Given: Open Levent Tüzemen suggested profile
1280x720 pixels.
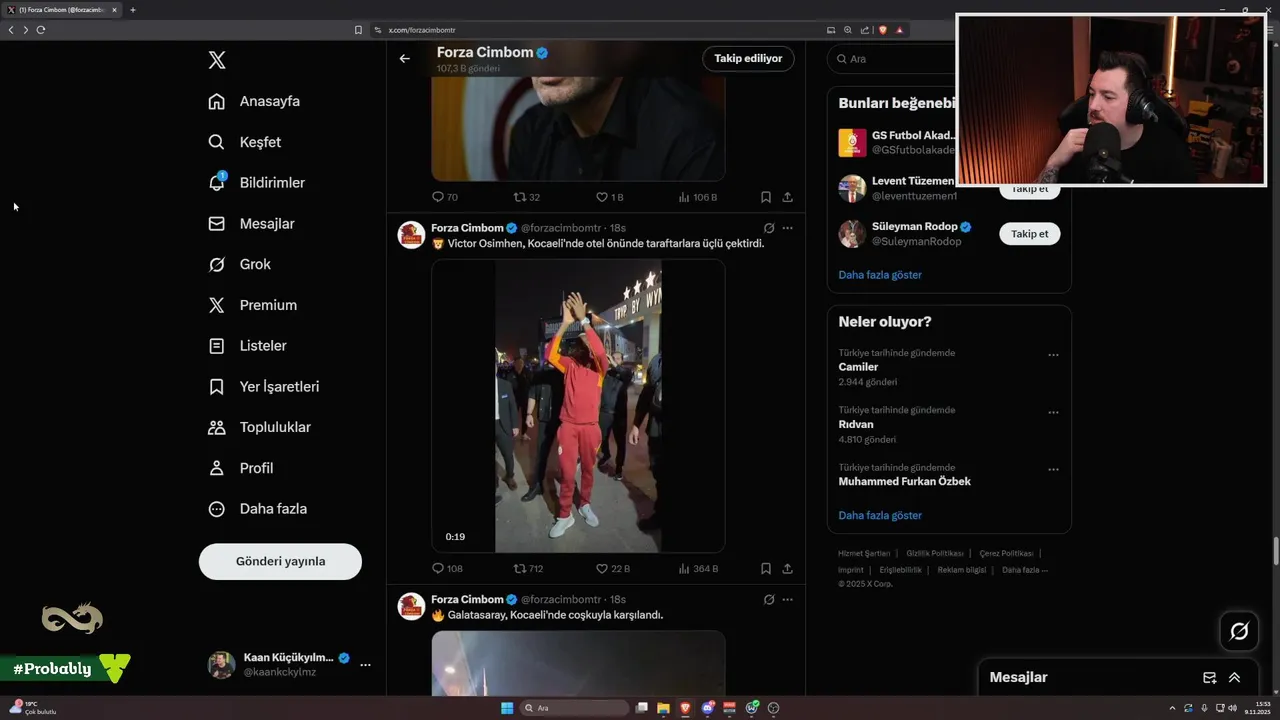Looking at the screenshot, I should click(x=899, y=188).
